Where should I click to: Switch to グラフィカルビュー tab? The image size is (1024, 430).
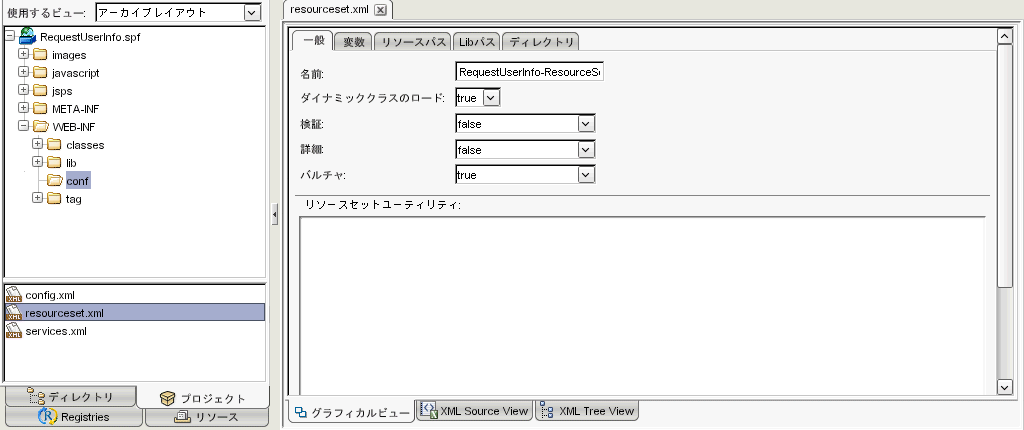[351, 412]
